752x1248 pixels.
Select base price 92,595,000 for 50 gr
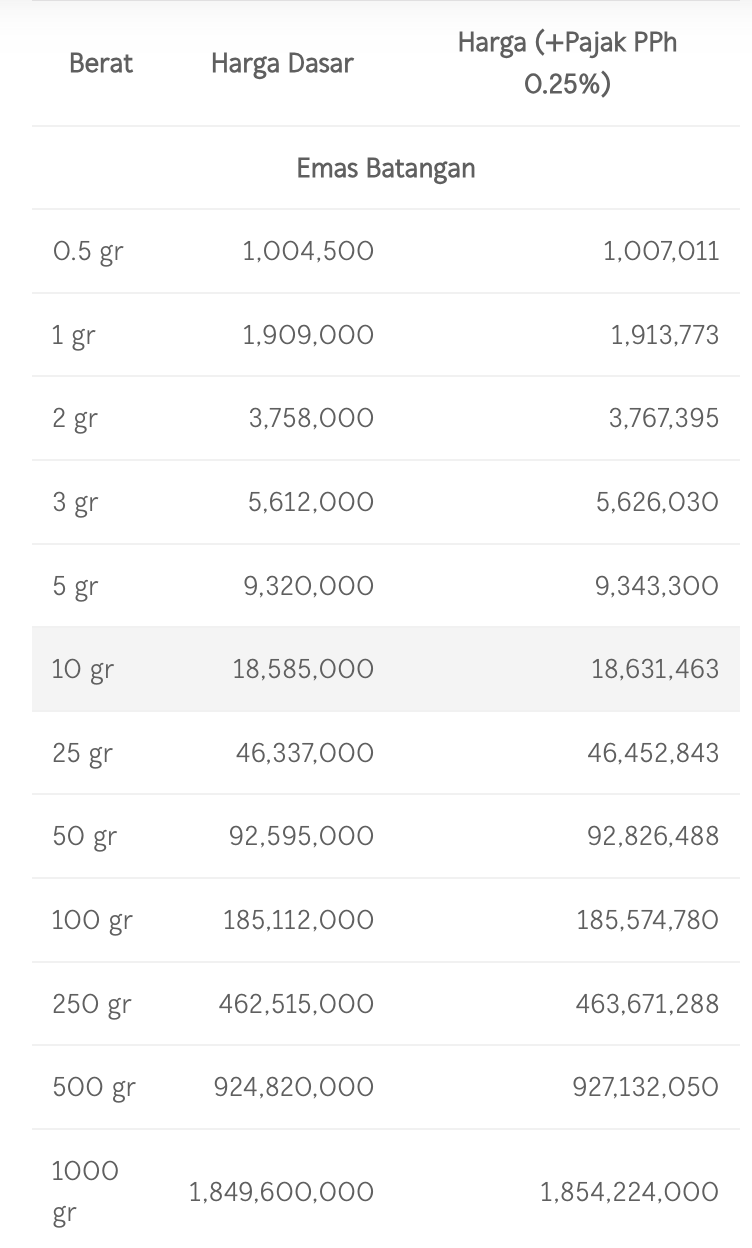coord(301,836)
